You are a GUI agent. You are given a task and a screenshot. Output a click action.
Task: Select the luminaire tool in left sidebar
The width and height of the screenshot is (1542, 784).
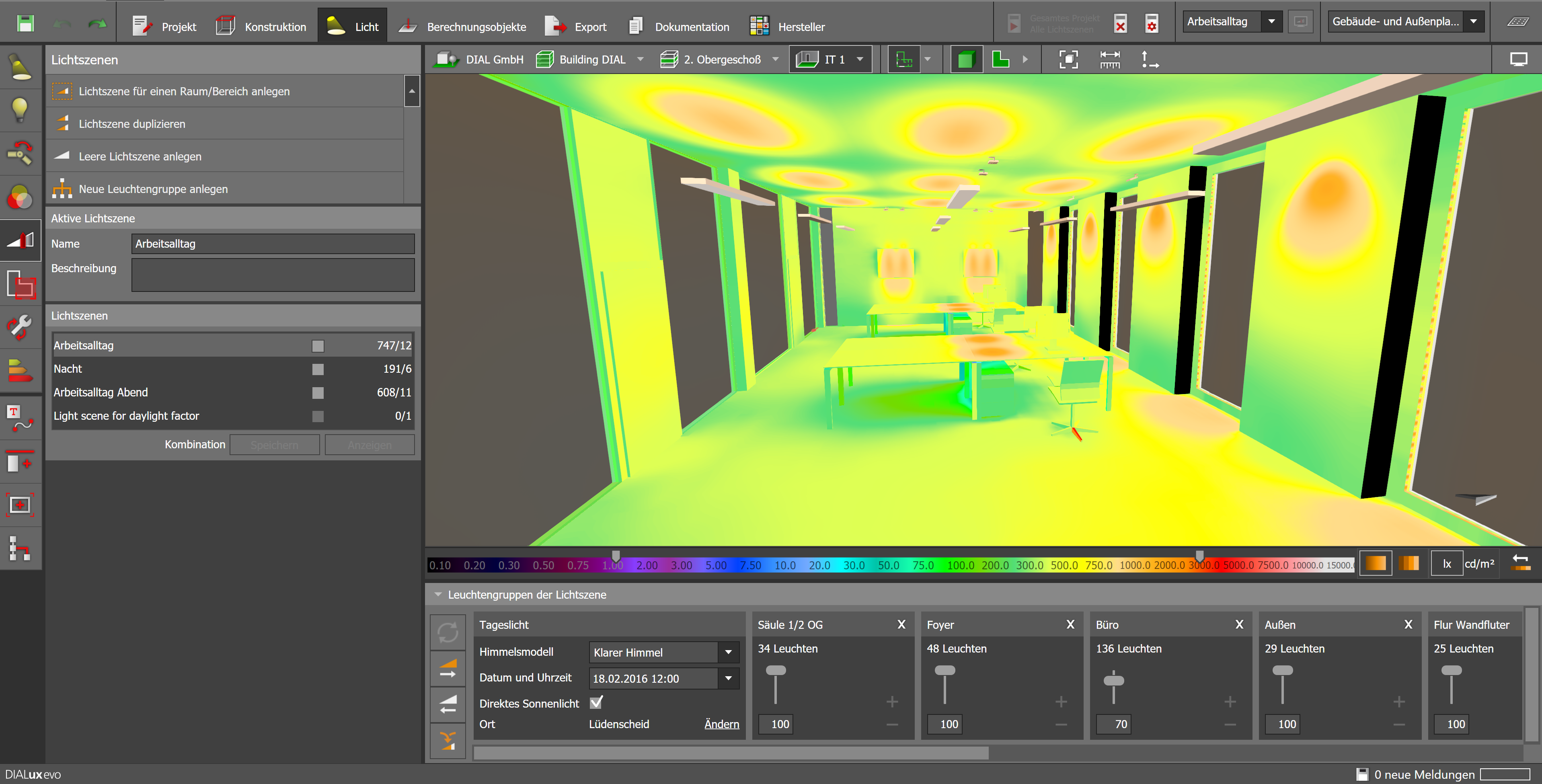pos(21,67)
